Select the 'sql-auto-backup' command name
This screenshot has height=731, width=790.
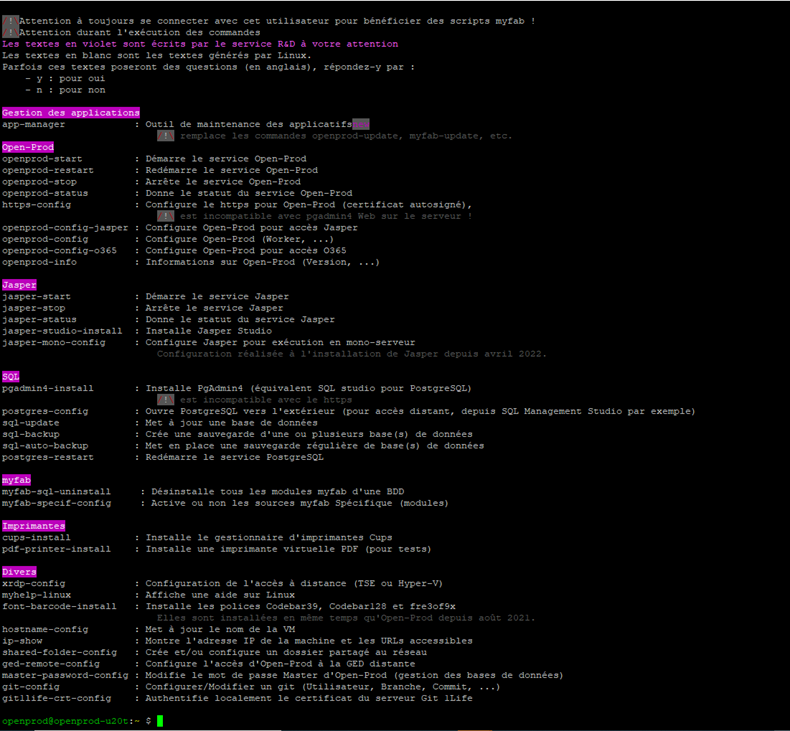click(x=45, y=446)
